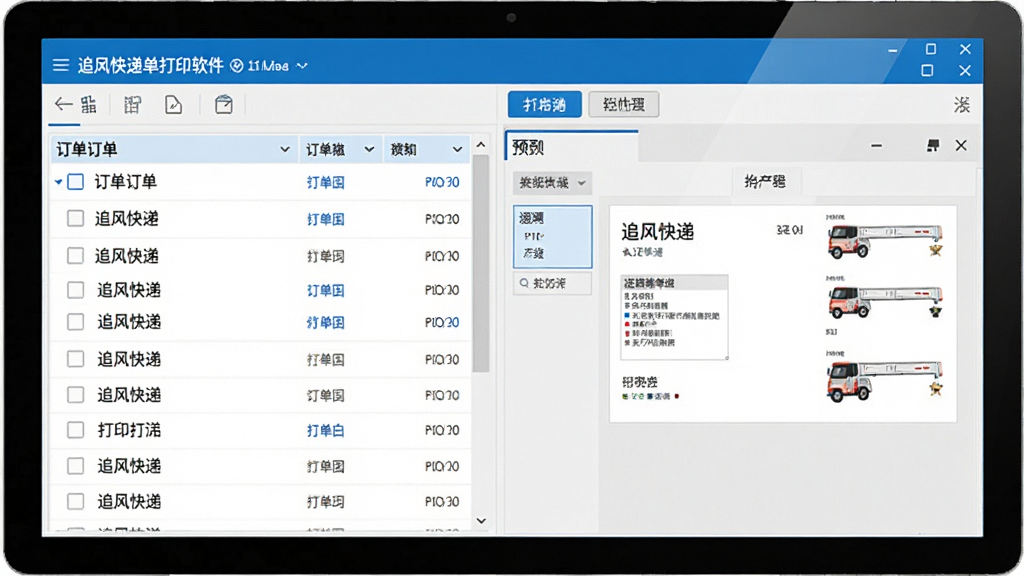Open the courier dropdown in the preview panel
The height and width of the screenshot is (576, 1024).
[x=552, y=183]
